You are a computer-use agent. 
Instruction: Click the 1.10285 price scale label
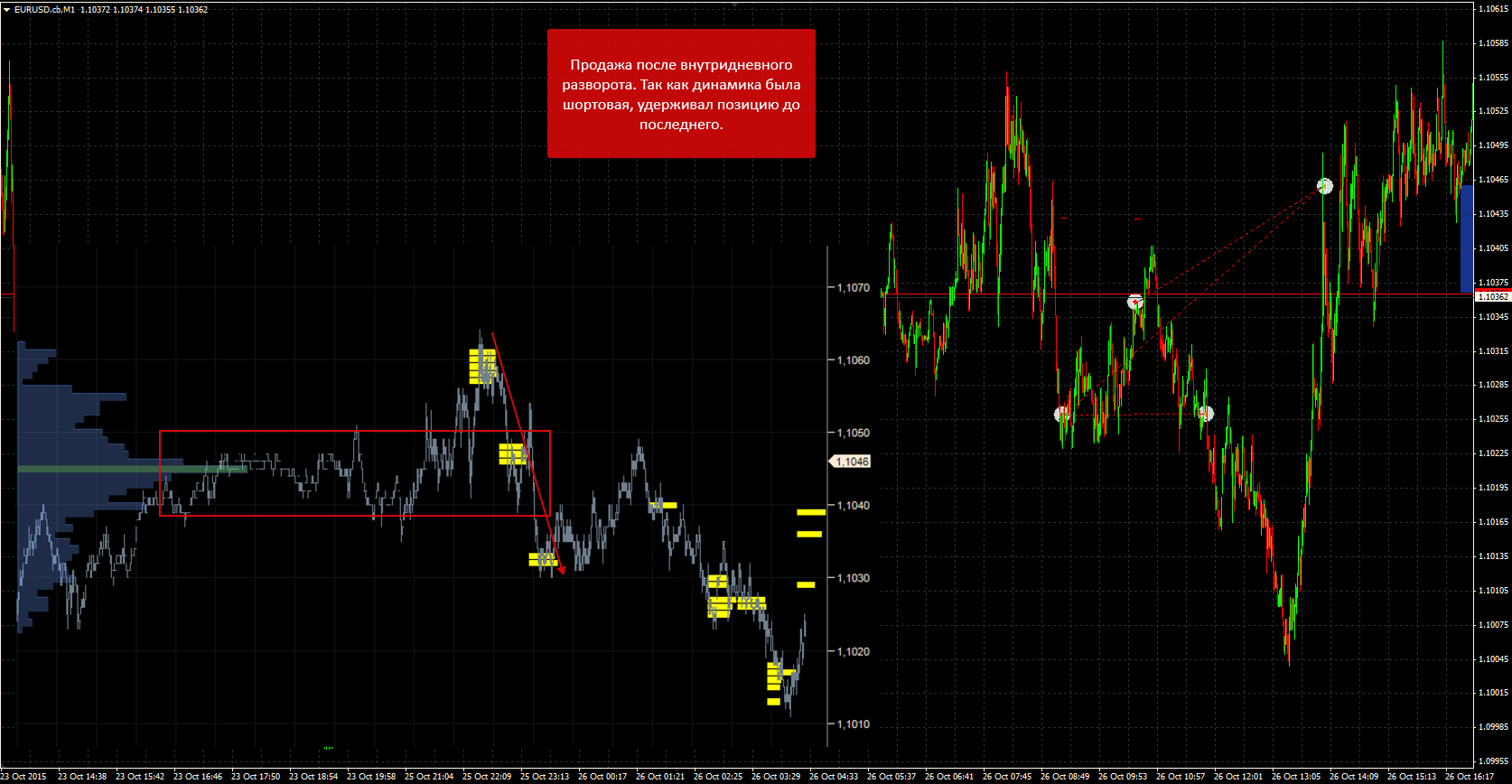tap(1493, 384)
